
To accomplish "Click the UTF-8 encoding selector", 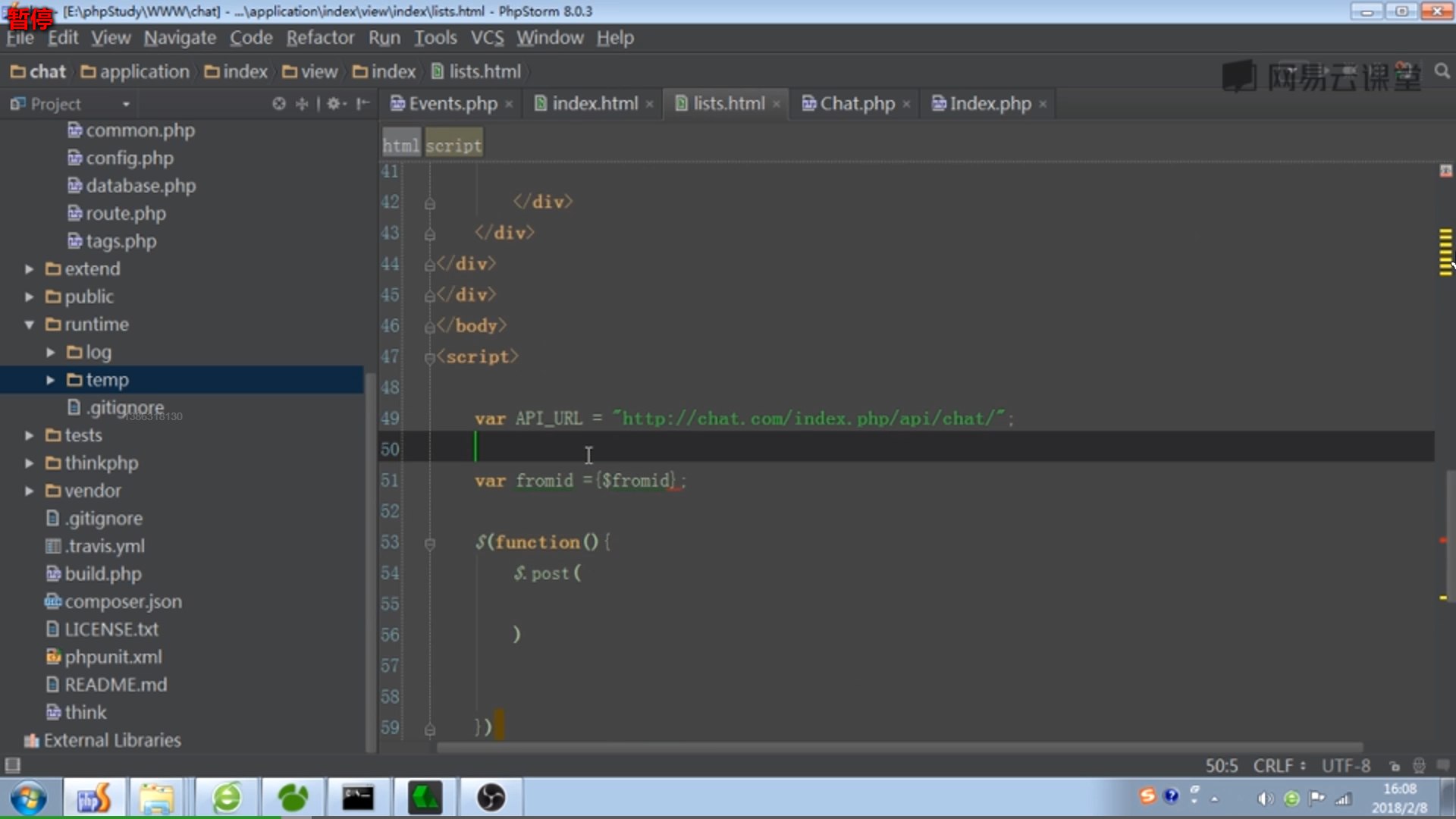I will point(1345,766).
